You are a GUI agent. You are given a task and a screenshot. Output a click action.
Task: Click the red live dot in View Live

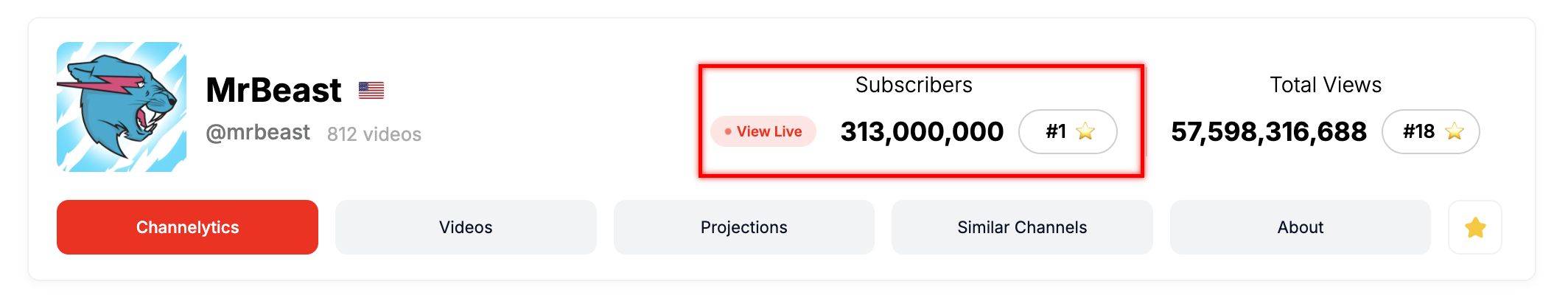(x=728, y=131)
